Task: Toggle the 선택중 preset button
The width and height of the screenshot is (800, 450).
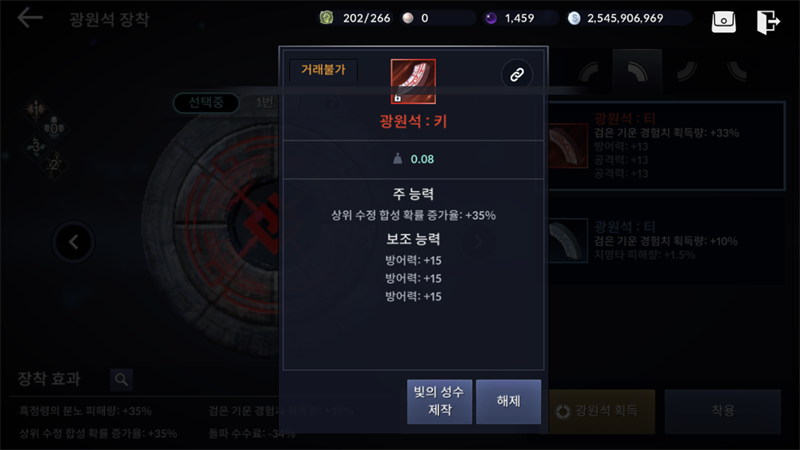Action: pos(206,103)
